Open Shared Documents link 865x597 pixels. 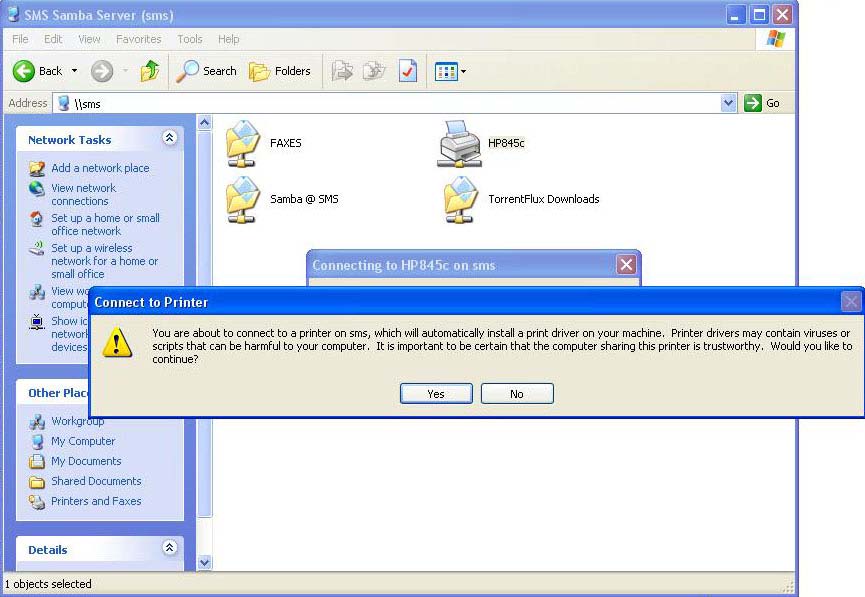point(96,481)
